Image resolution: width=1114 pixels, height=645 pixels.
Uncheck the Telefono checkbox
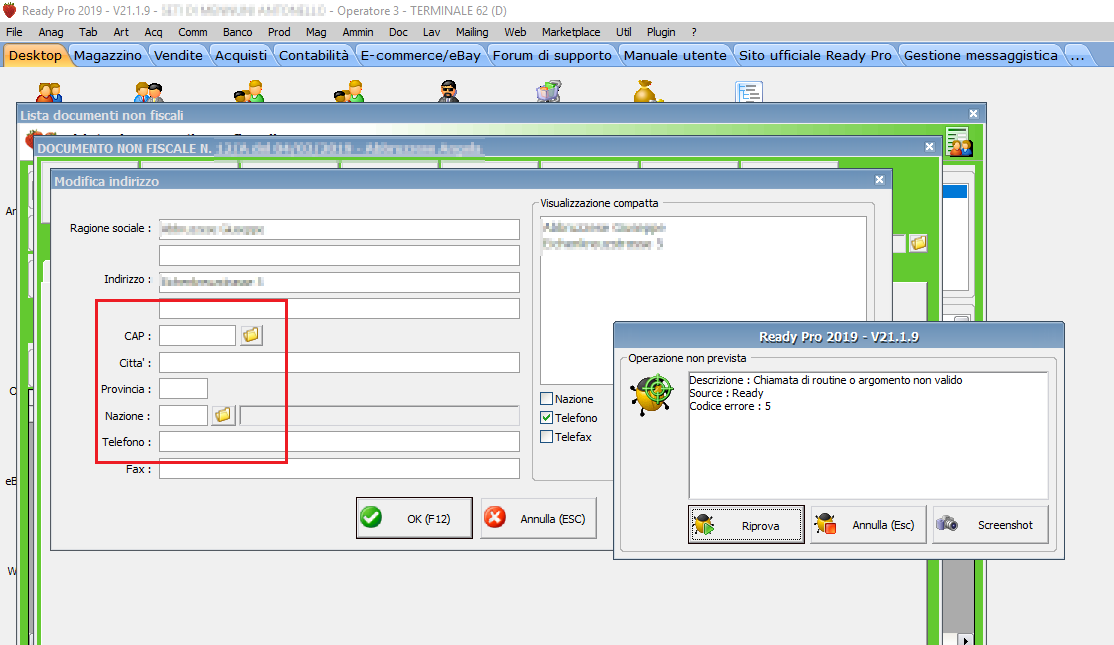click(x=546, y=418)
